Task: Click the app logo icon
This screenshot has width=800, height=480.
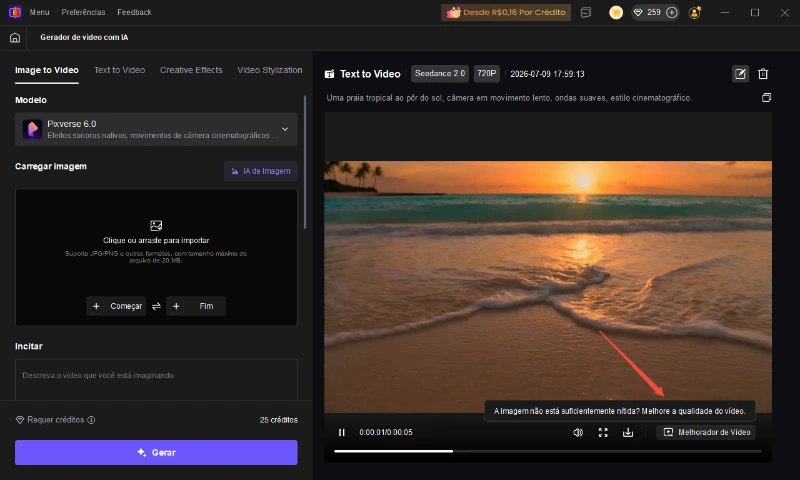Action: [x=15, y=12]
